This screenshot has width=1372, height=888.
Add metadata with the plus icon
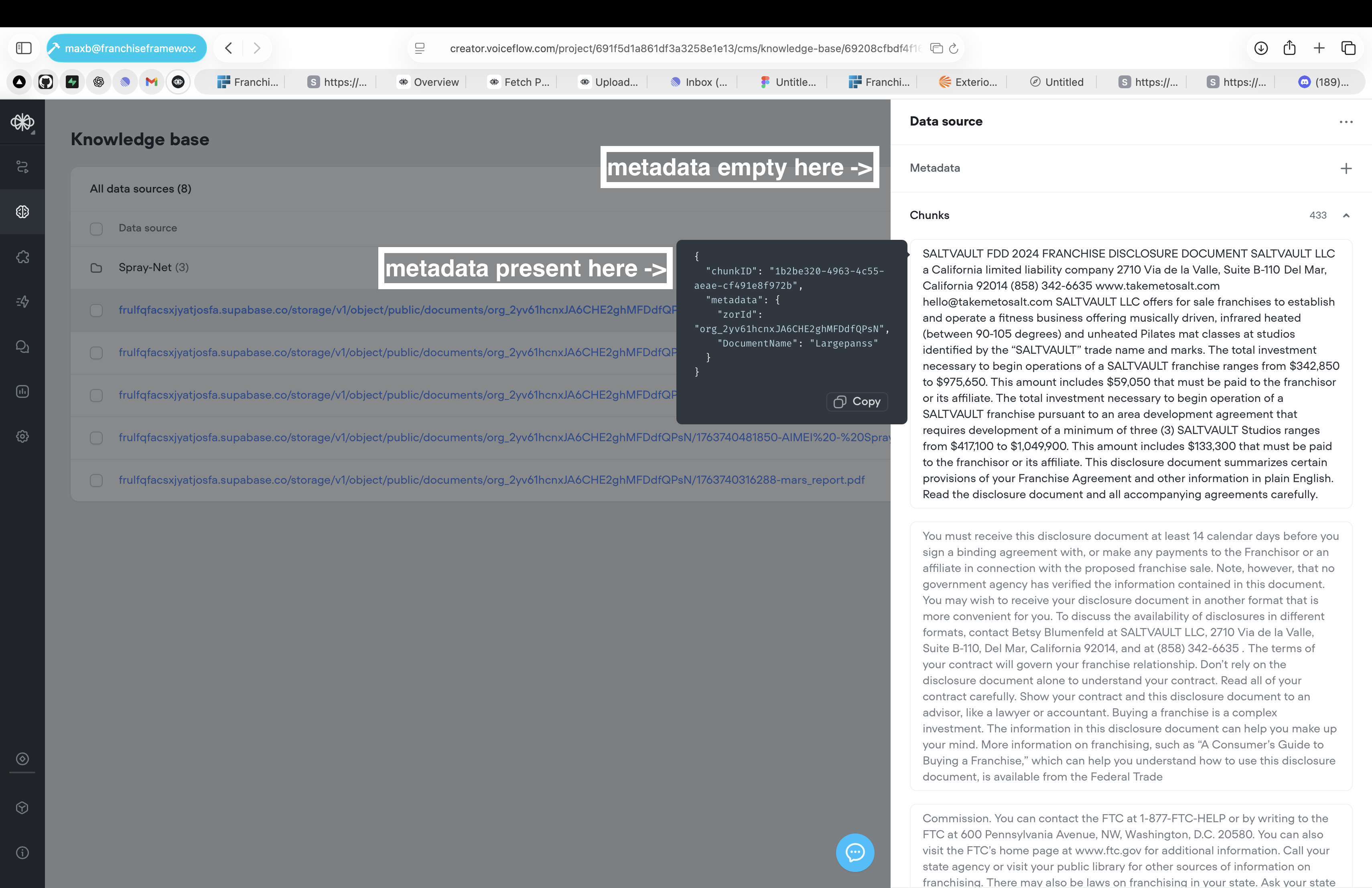1346,168
